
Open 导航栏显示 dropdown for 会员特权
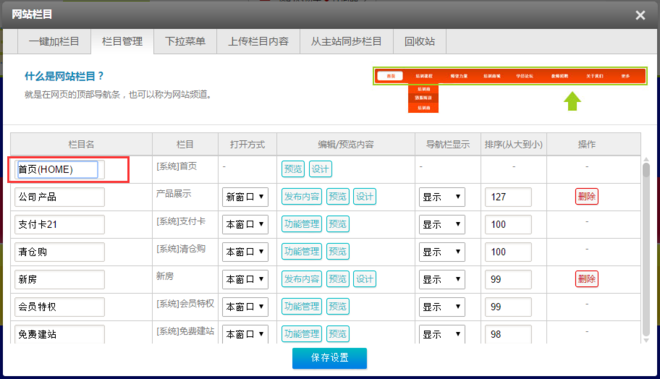(442, 307)
